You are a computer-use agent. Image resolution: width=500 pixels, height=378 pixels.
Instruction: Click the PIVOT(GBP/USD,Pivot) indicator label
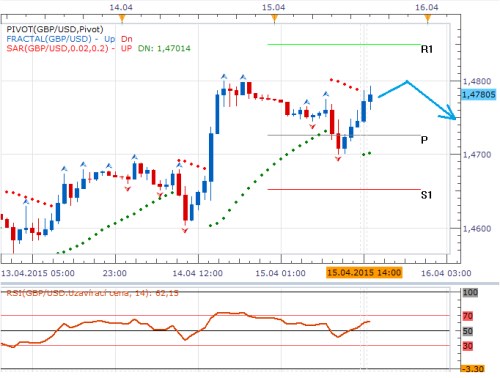55,29
